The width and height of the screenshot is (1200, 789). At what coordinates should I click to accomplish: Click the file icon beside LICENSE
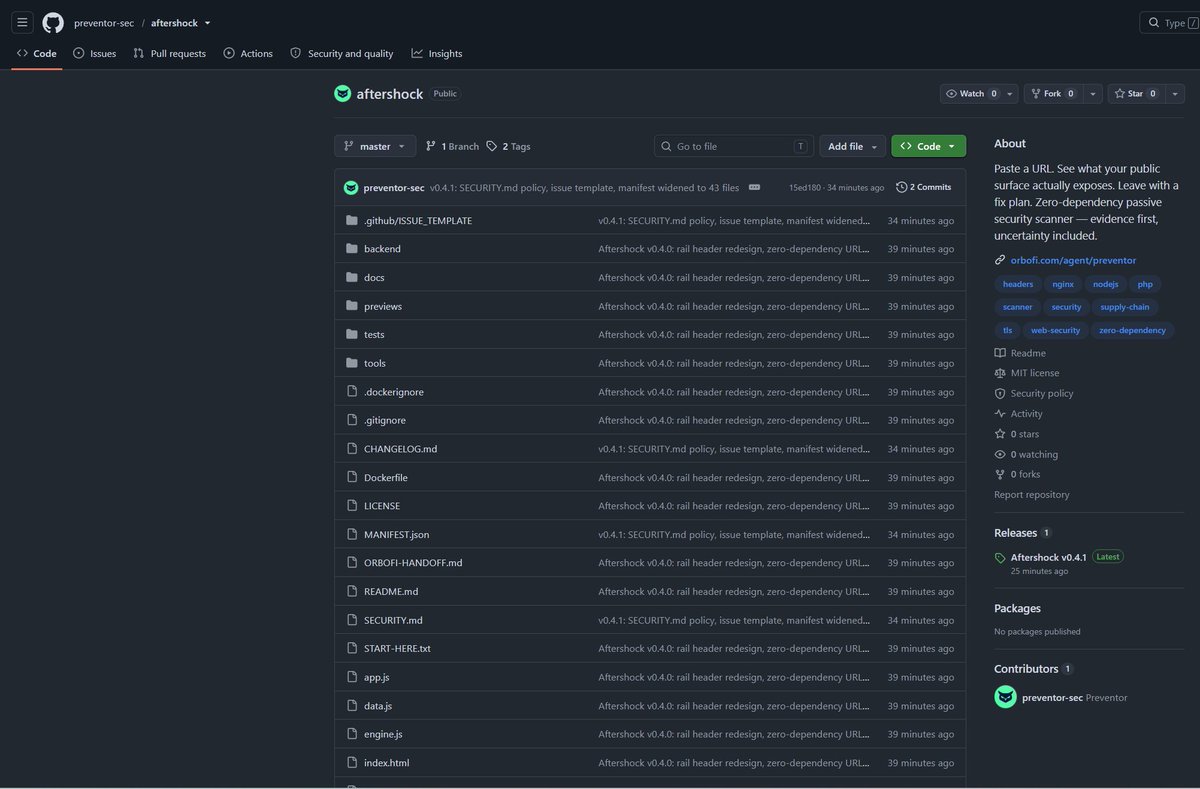coord(352,506)
